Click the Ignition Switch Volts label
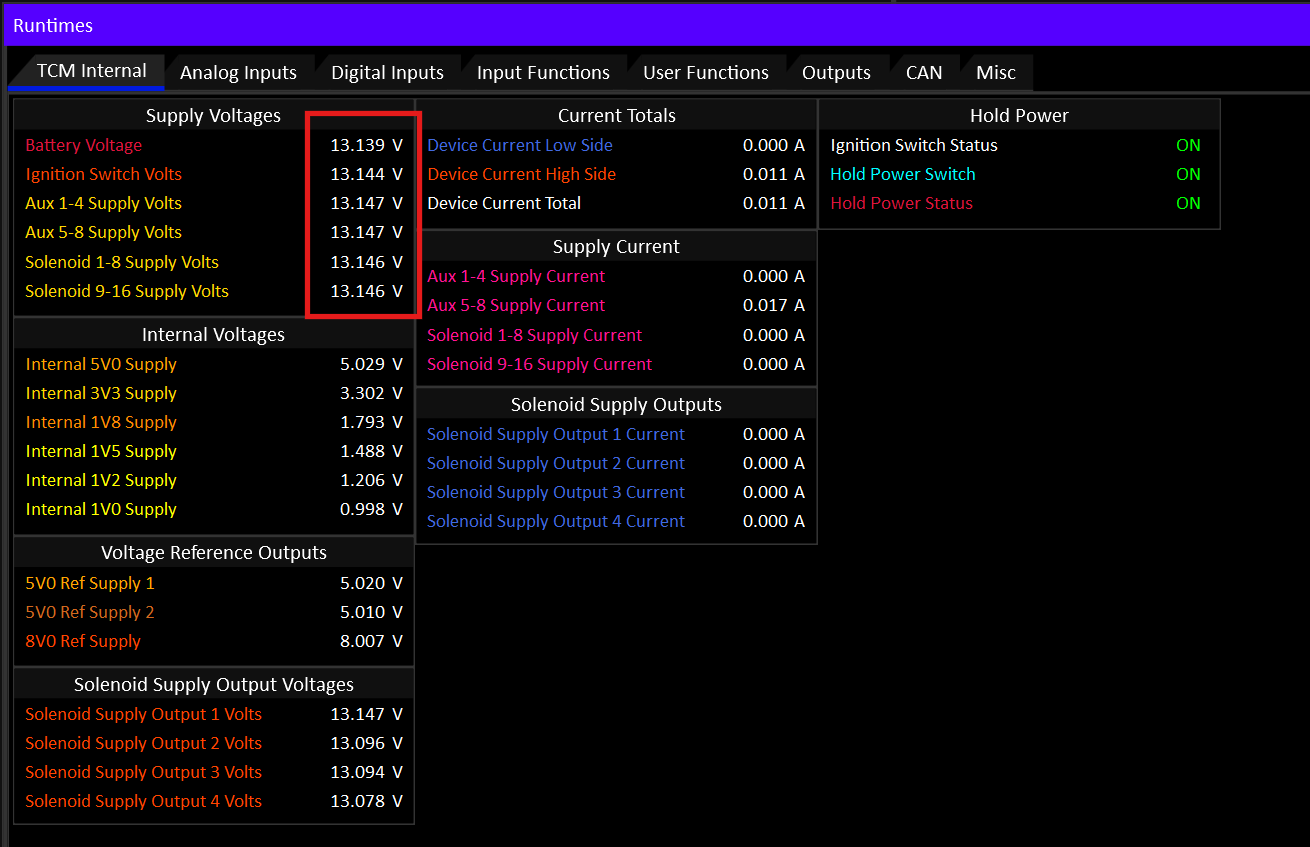 pos(104,174)
